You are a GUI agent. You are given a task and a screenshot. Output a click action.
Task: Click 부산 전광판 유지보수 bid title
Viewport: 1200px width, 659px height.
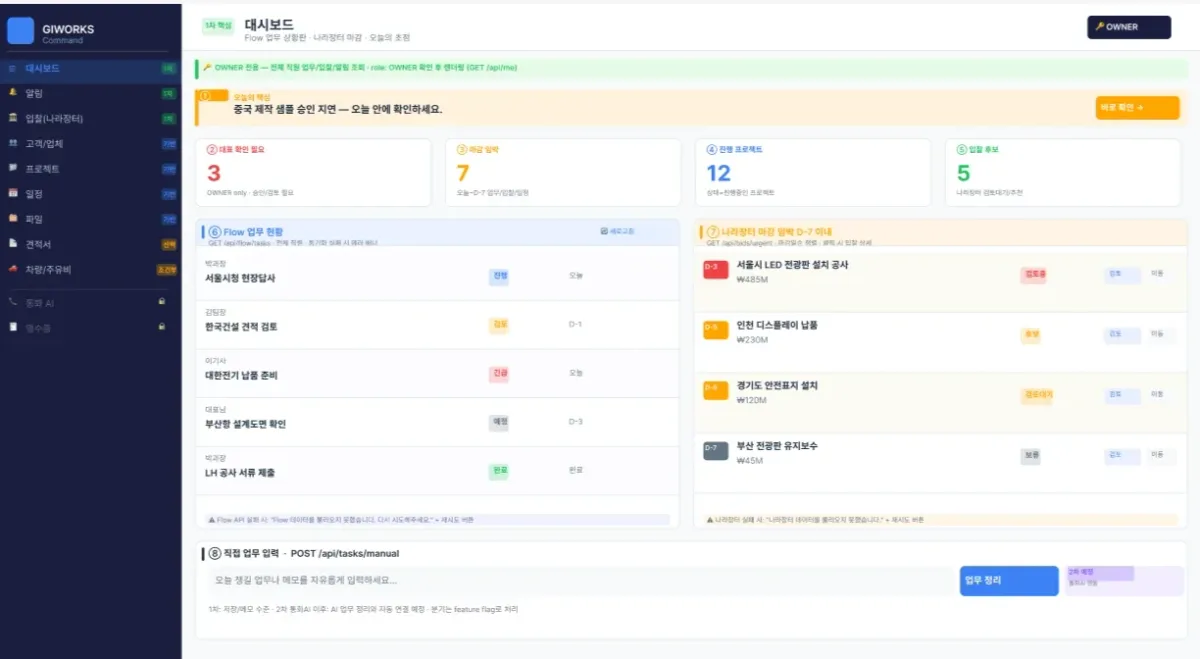coord(777,446)
